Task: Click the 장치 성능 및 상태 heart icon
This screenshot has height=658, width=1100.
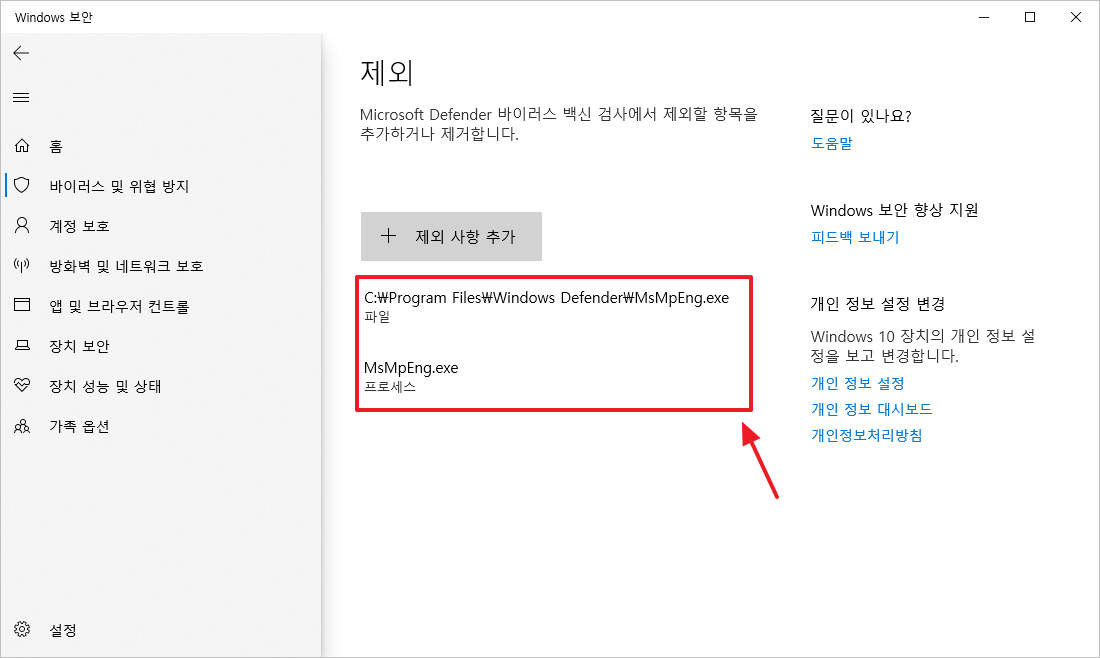Action: [x=22, y=386]
